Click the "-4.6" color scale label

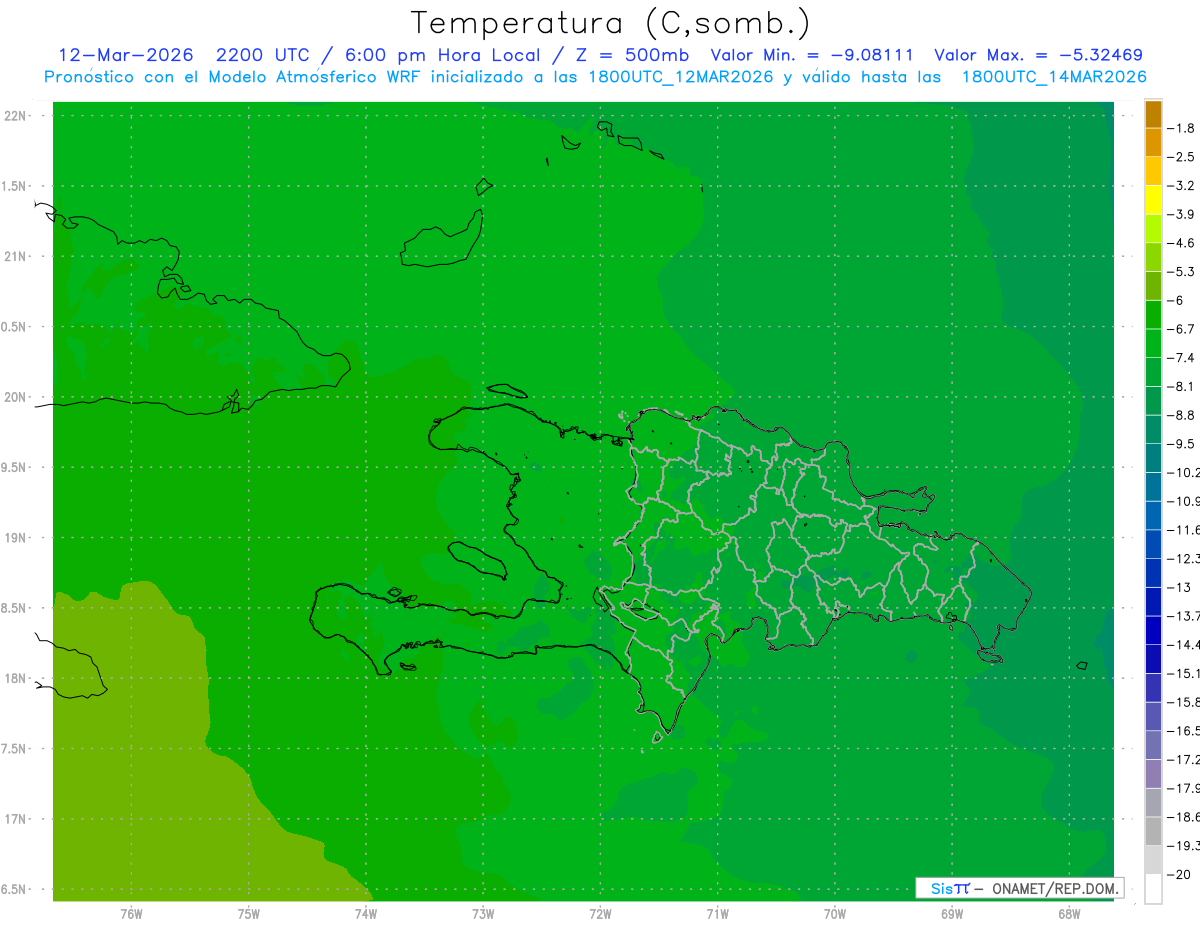point(1181,243)
